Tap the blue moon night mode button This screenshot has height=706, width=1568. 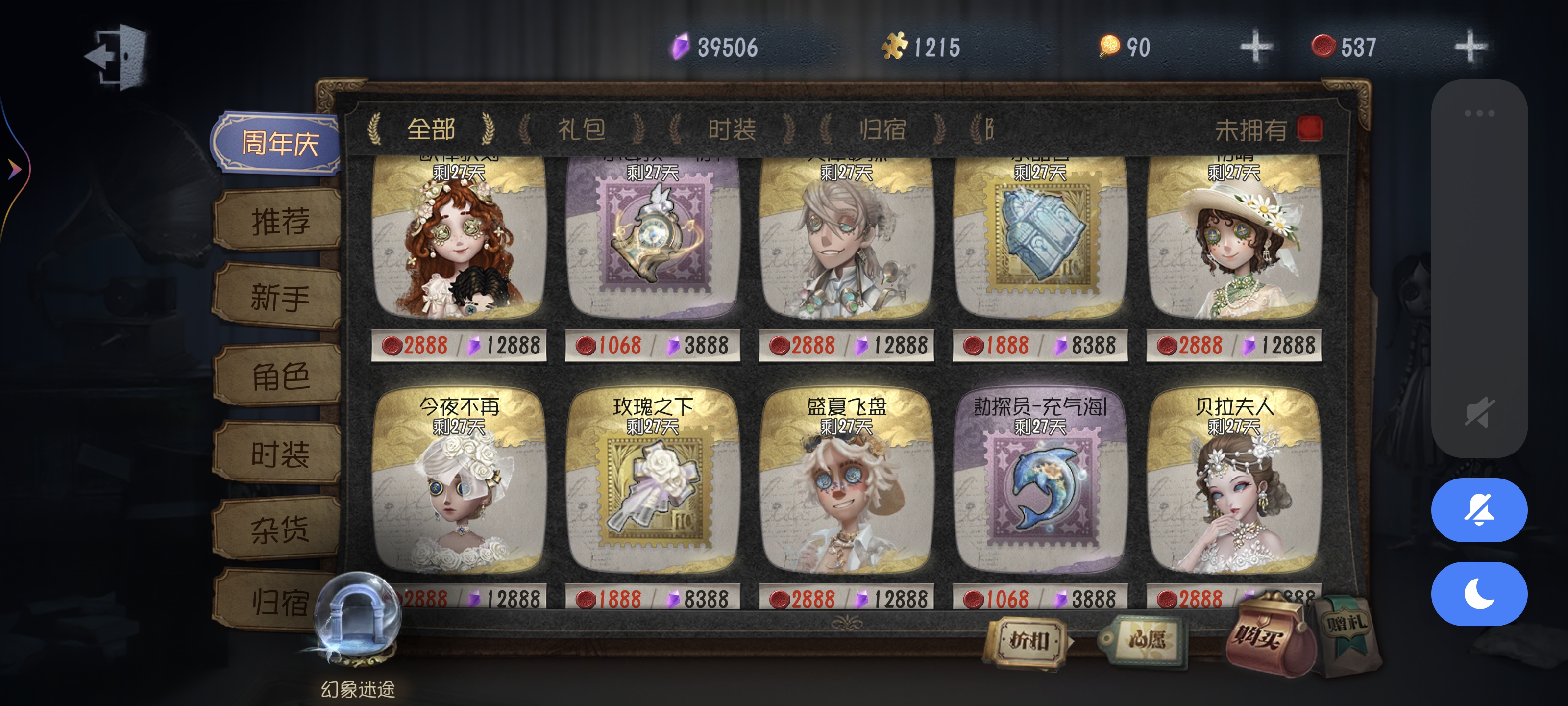pyautogui.click(x=1478, y=593)
